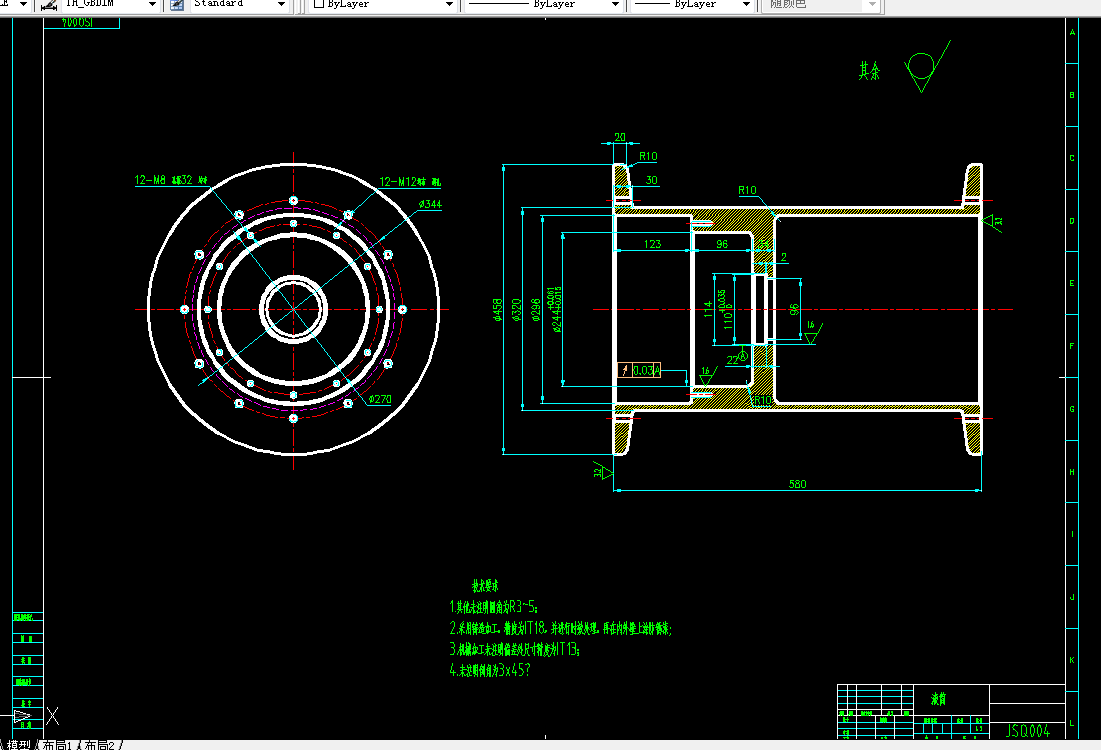Select the ø298 diameter dimension

tap(536, 310)
